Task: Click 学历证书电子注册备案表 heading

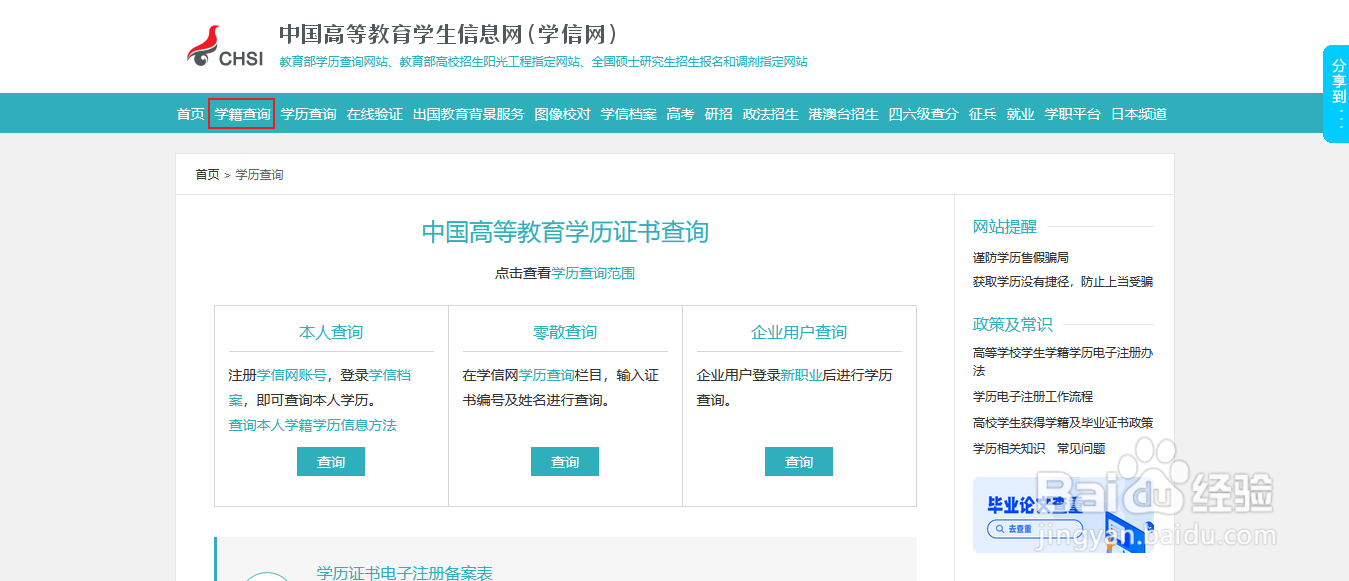Action: pos(405,573)
